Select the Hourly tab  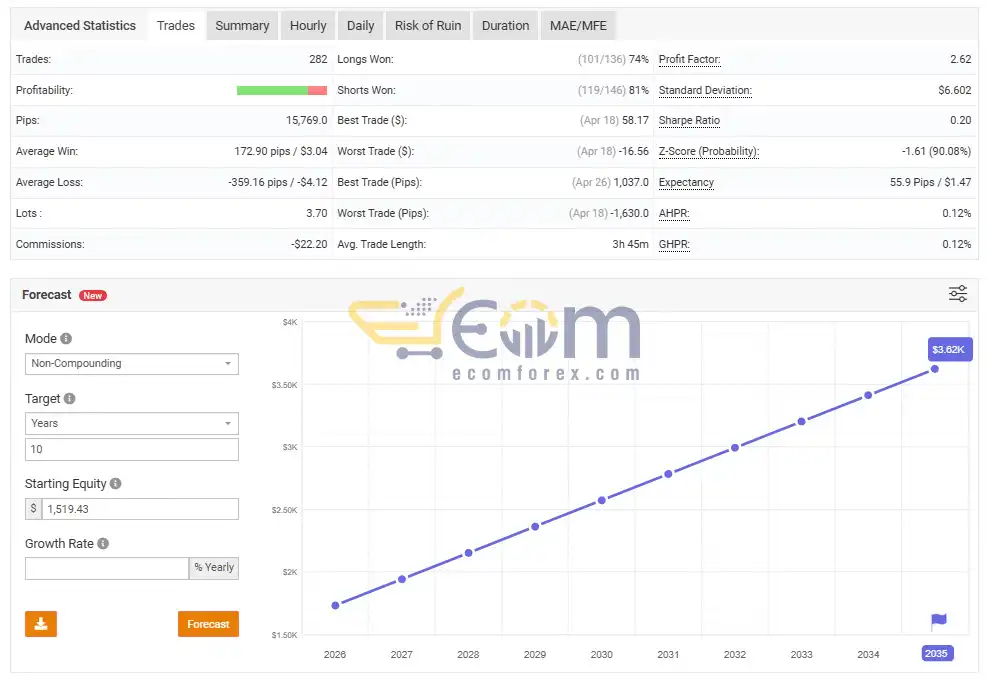tap(308, 26)
